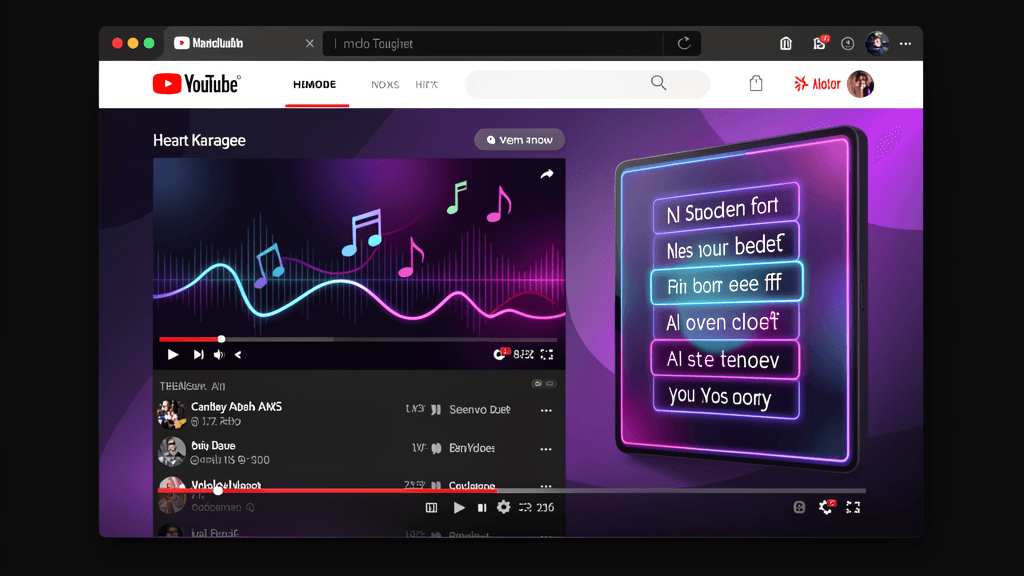The image size is (1024, 576).
Task: Click bottom bar play button
Action: pyautogui.click(x=459, y=507)
